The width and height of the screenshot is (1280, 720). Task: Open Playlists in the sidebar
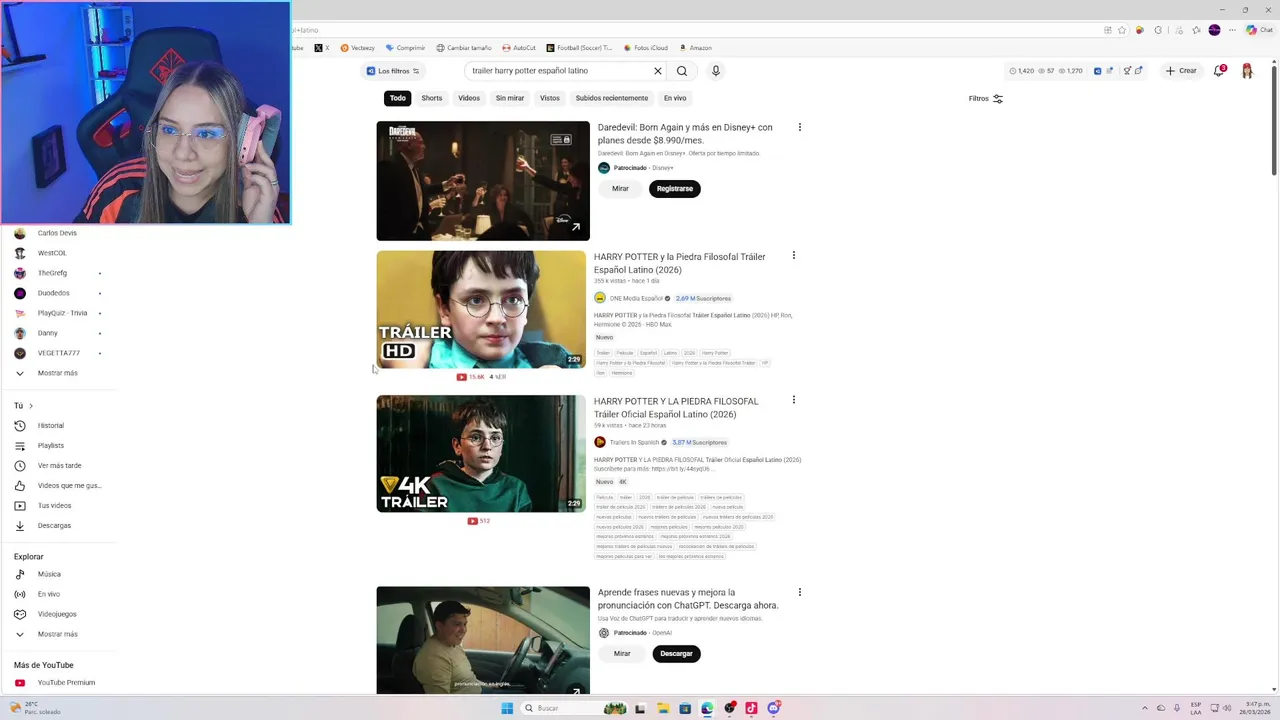click(51, 446)
